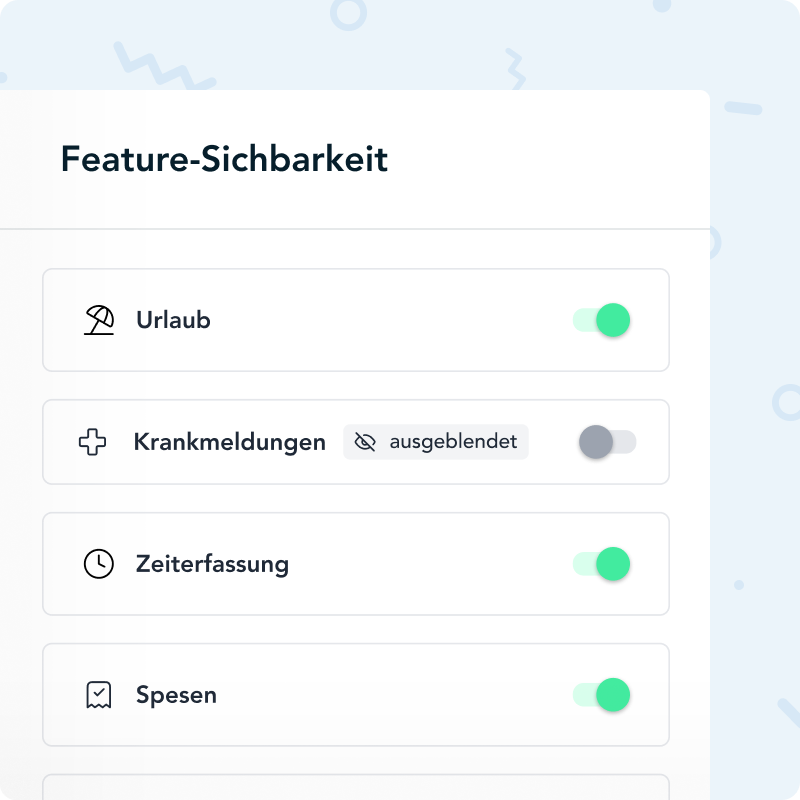The height and width of the screenshot is (800, 800).
Task: Click the Urlaub label text
Action: coord(173,321)
